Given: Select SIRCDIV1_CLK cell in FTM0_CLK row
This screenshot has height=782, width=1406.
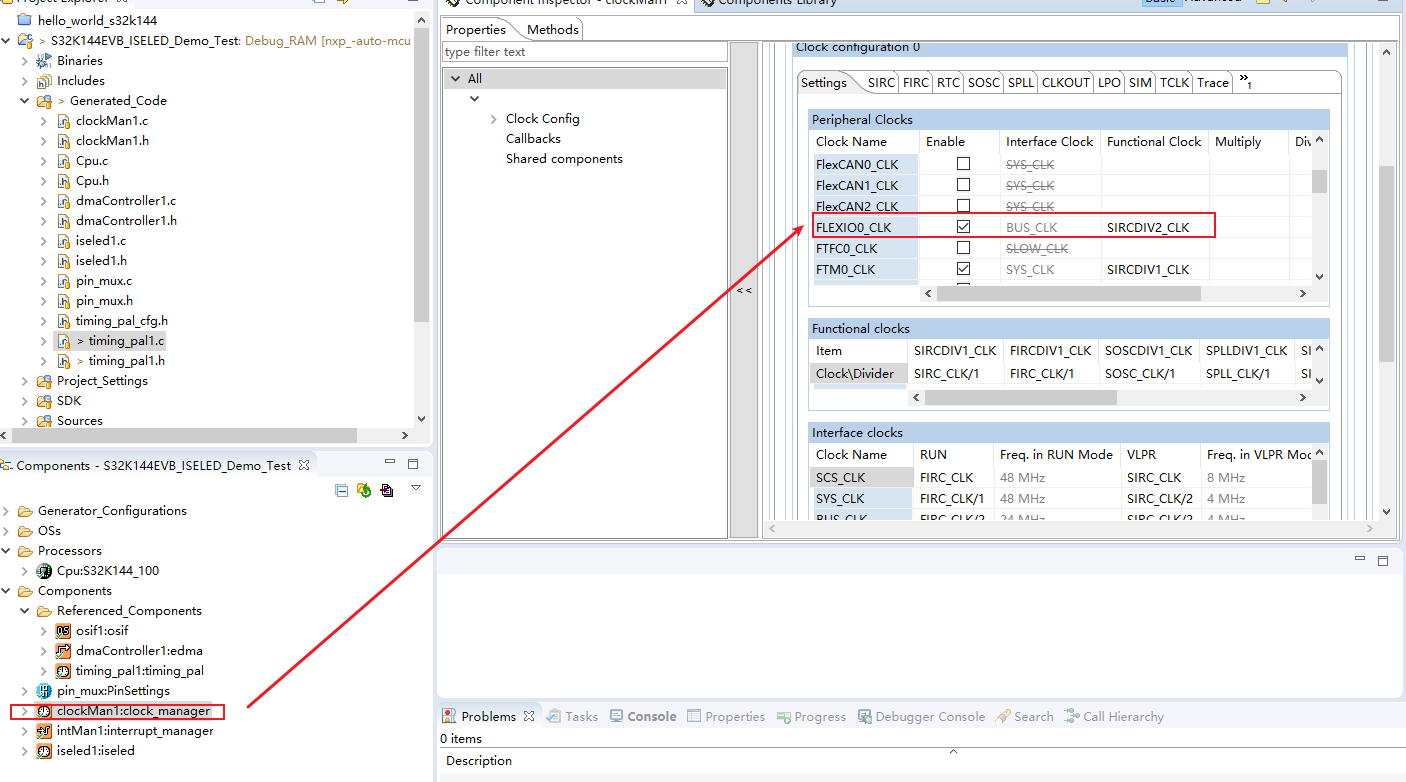Looking at the screenshot, I should pos(1154,269).
